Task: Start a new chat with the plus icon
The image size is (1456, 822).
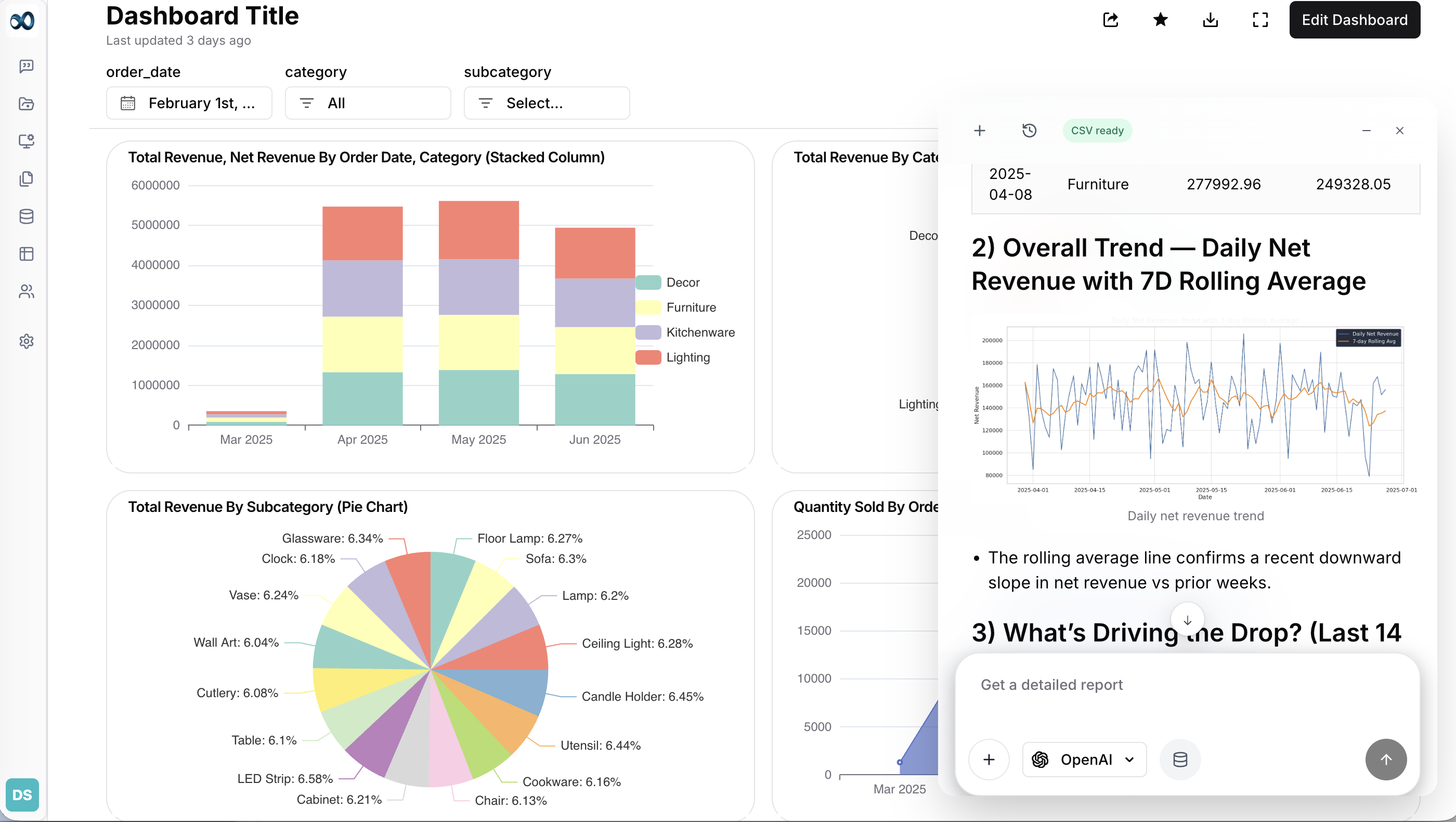Action: (x=980, y=130)
